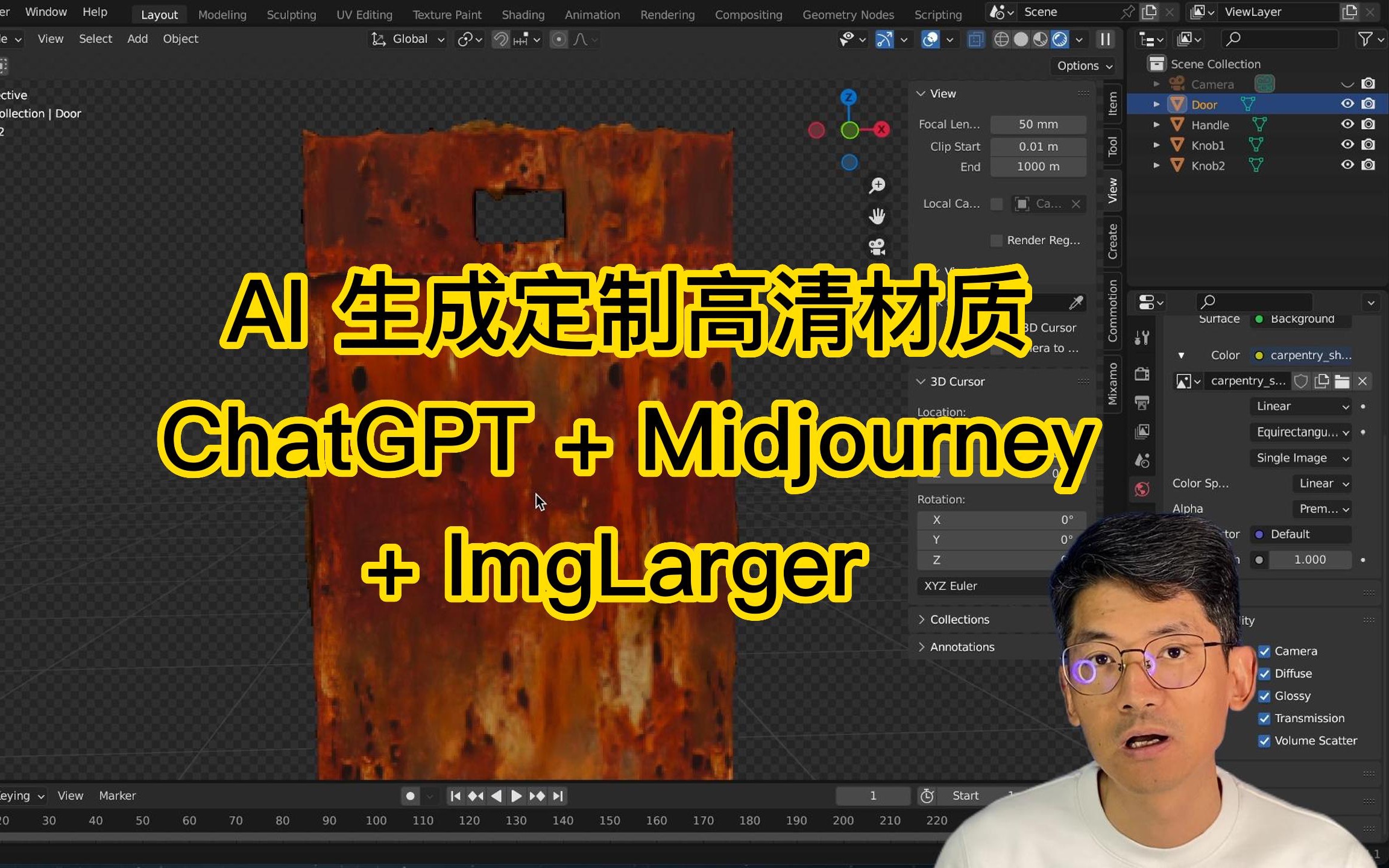Click the Focal Length 50 mm field
Viewport: 1389px width, 868px height.
click(x=1038, y=124)
